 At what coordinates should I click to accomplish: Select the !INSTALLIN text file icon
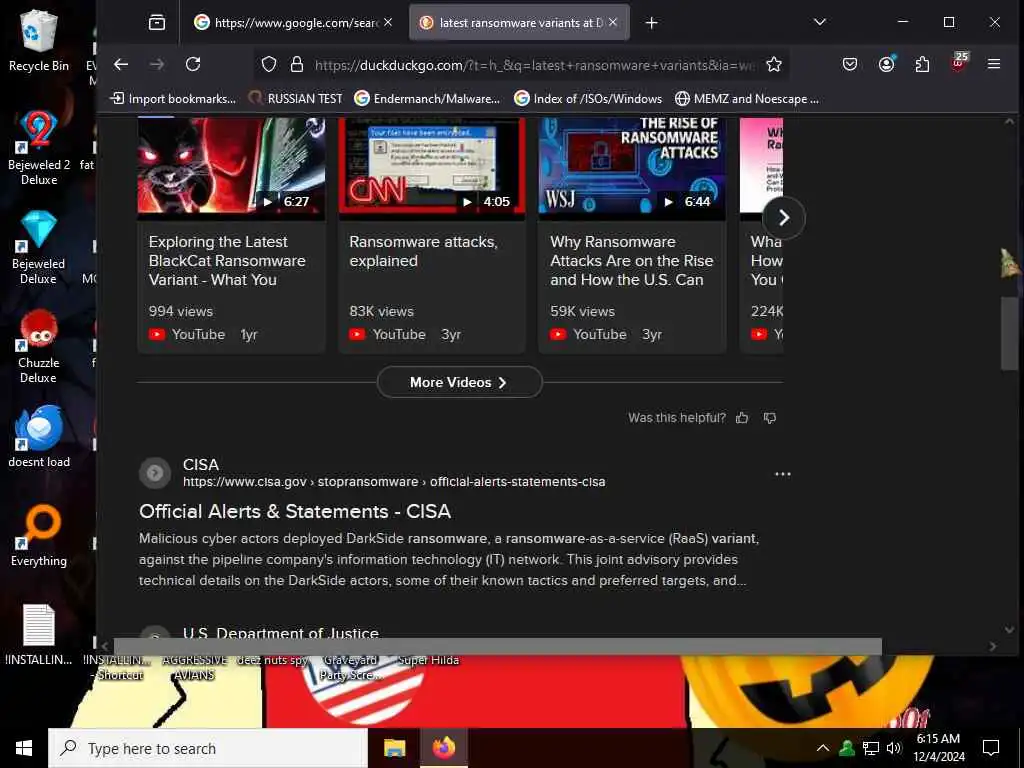tap(39, 635)
